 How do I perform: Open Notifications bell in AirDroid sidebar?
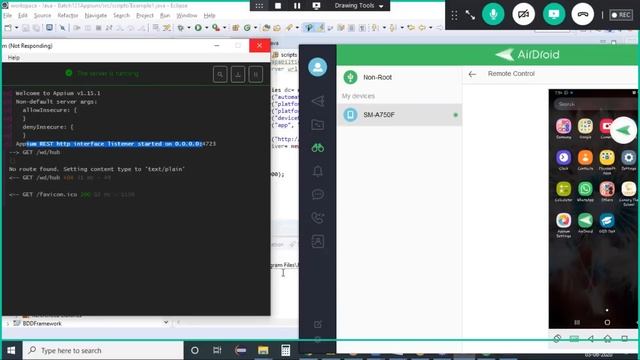[318, 171]
